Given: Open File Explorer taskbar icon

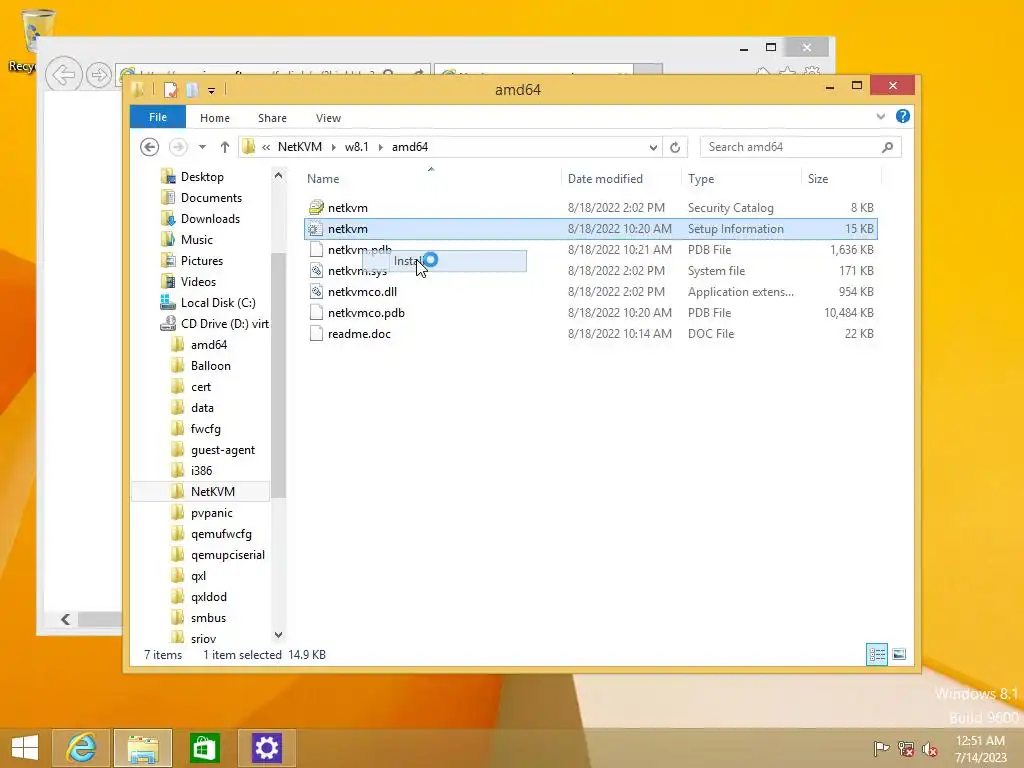Looking at the screenshot, I should (x=143, y=747).
